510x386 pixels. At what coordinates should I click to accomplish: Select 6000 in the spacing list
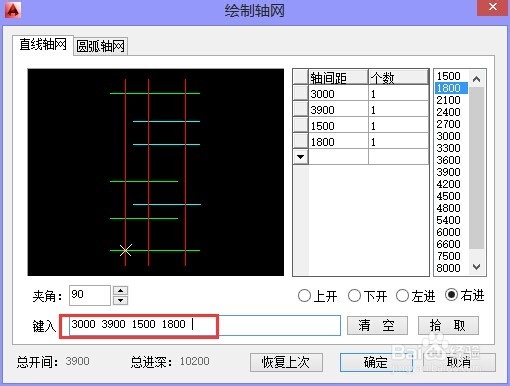[449, 232]
